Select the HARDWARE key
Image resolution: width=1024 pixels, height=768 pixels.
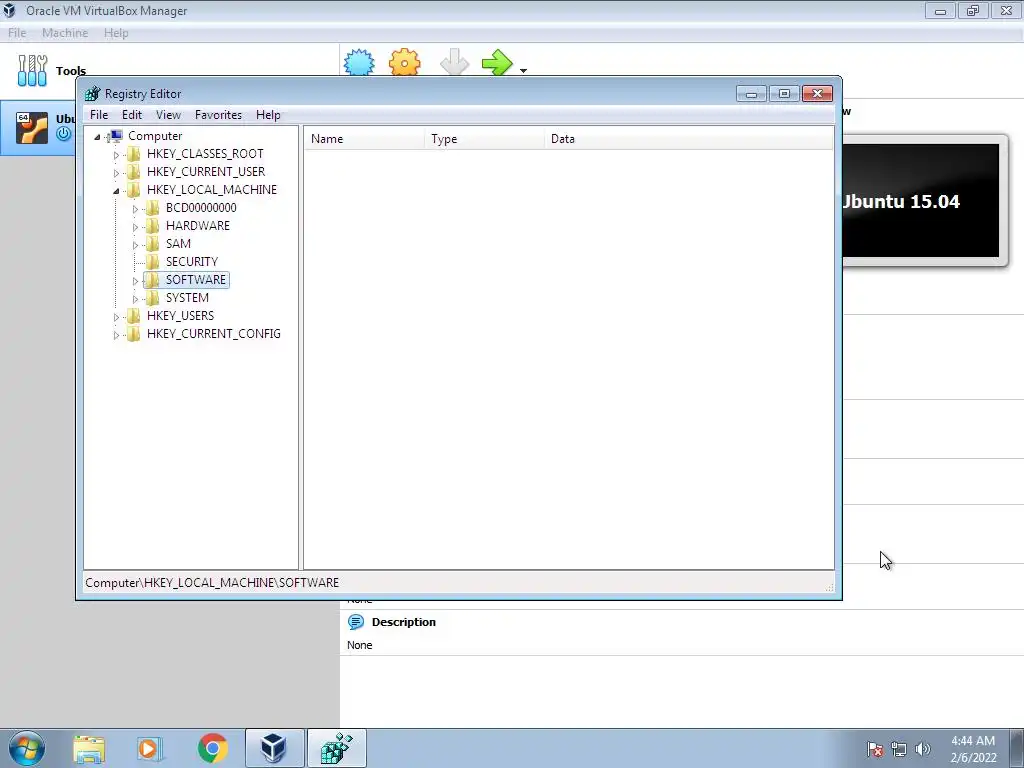click(x=198, y=225)
